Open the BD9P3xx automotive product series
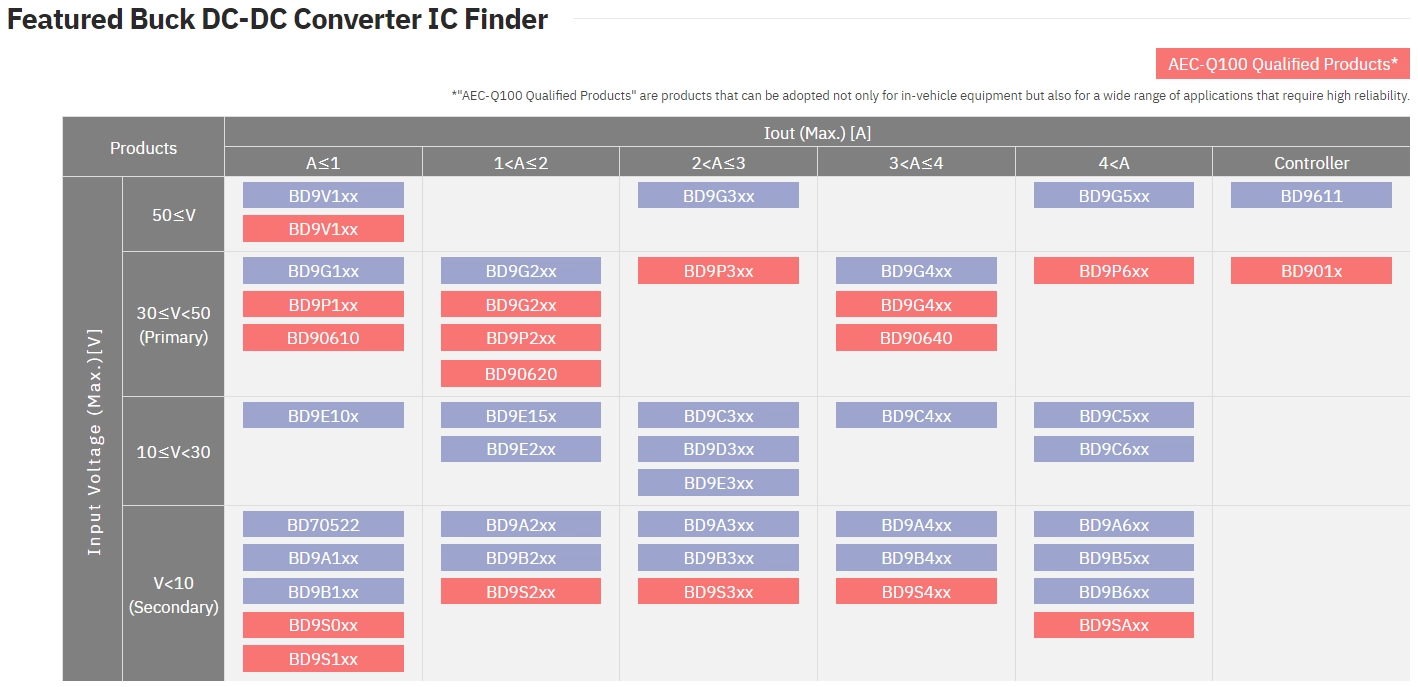 coord(718,271)
